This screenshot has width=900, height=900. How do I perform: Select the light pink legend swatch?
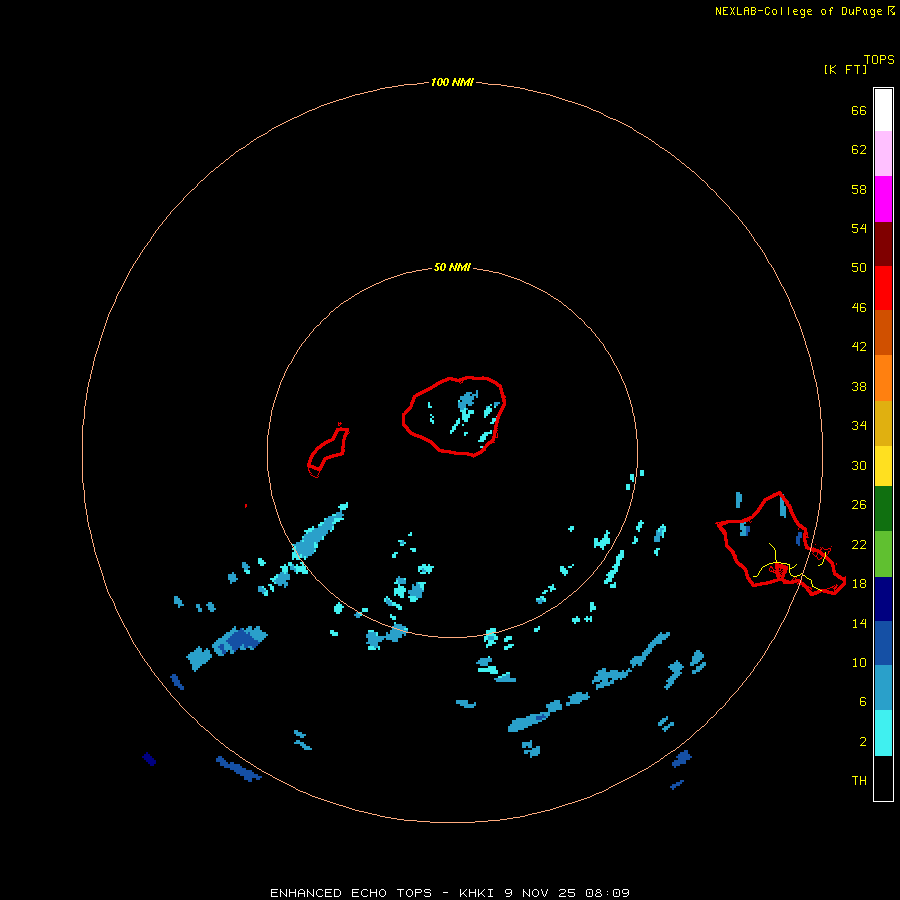click(x=883, y=154)
